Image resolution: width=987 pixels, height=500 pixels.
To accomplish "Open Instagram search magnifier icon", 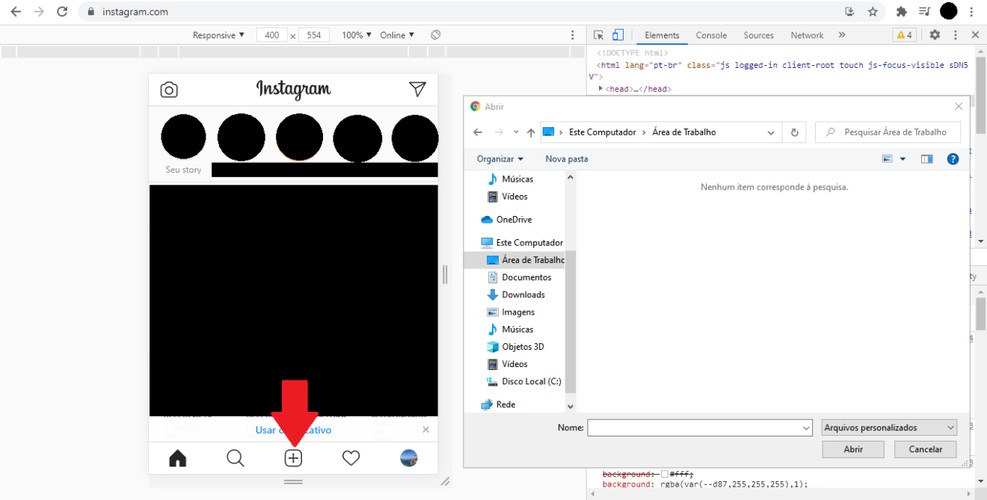I will [x=235, y=458].
